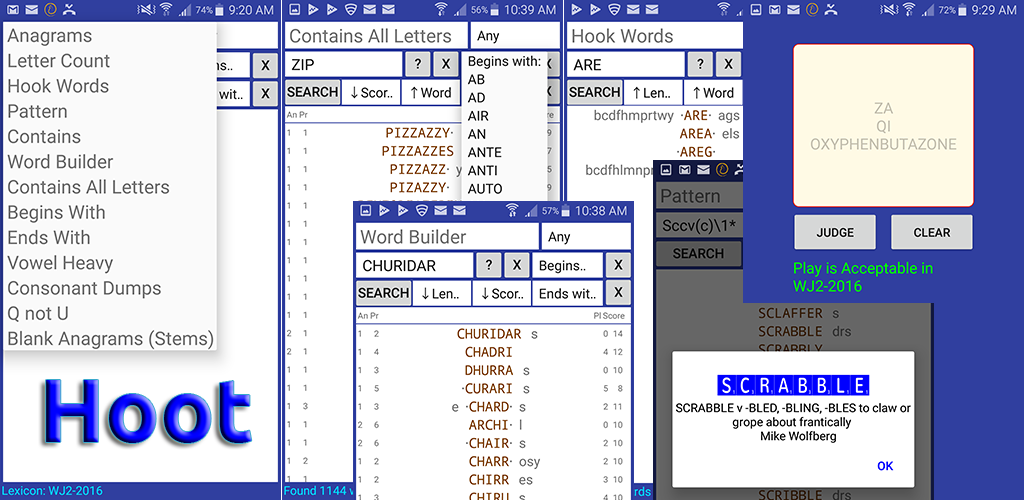The width and height of the screenshot is (1024, 500).
Task: Tap the Wi-Fi shield icon in the 10:39 AM status bar
Action: (x=351, y=10)
